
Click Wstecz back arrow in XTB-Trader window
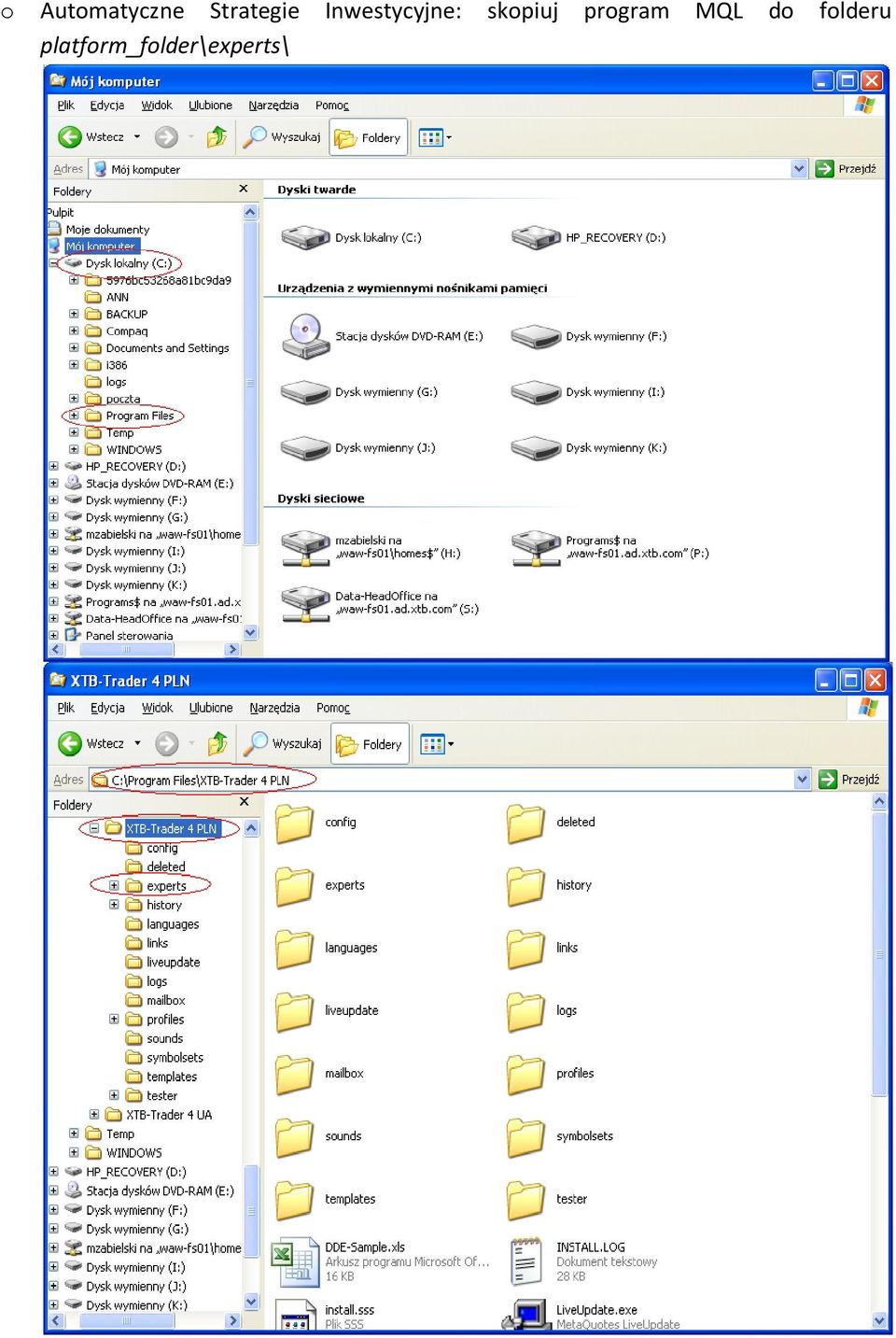(70, 744)
